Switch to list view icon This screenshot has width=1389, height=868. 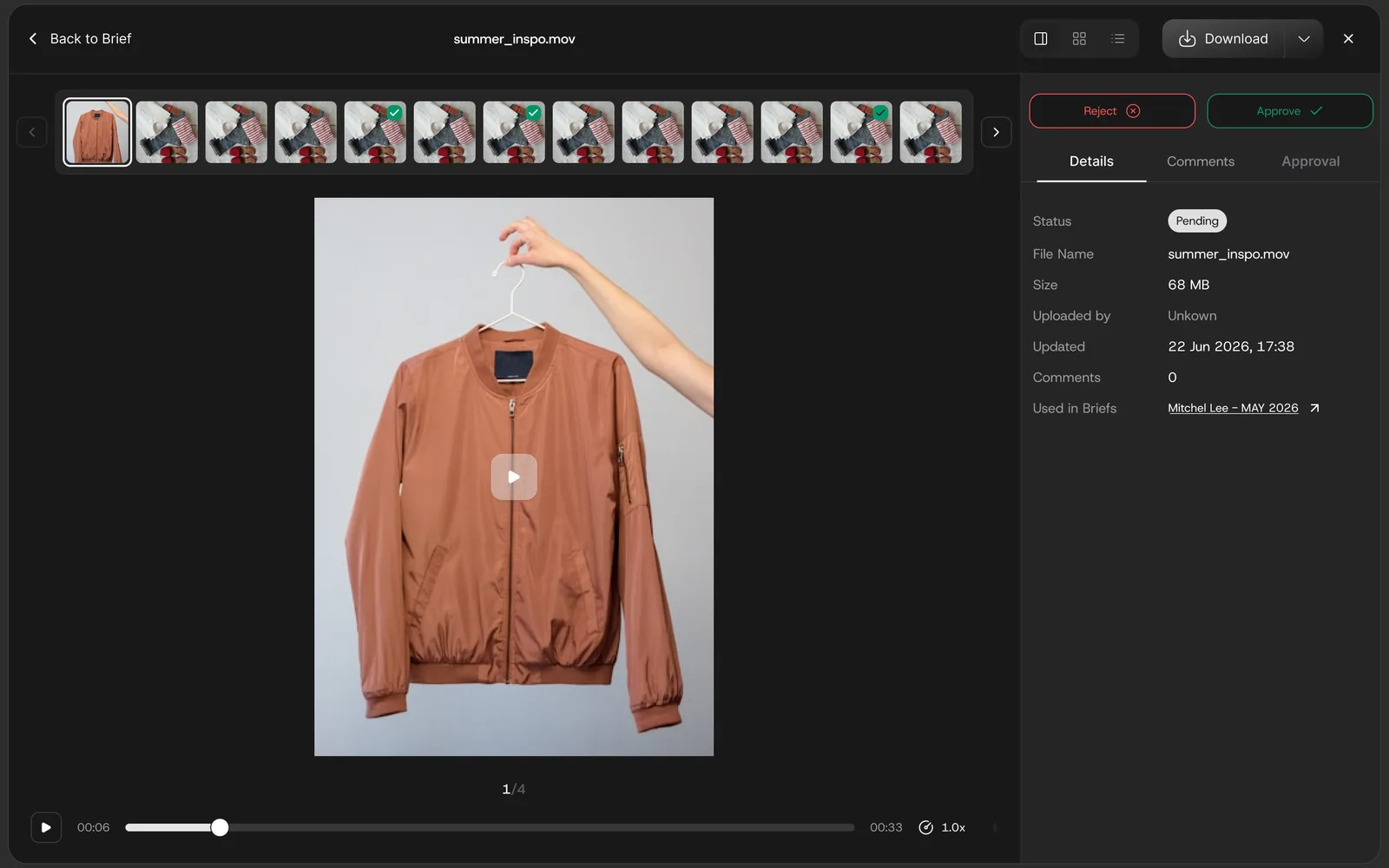click(1118, 39)
